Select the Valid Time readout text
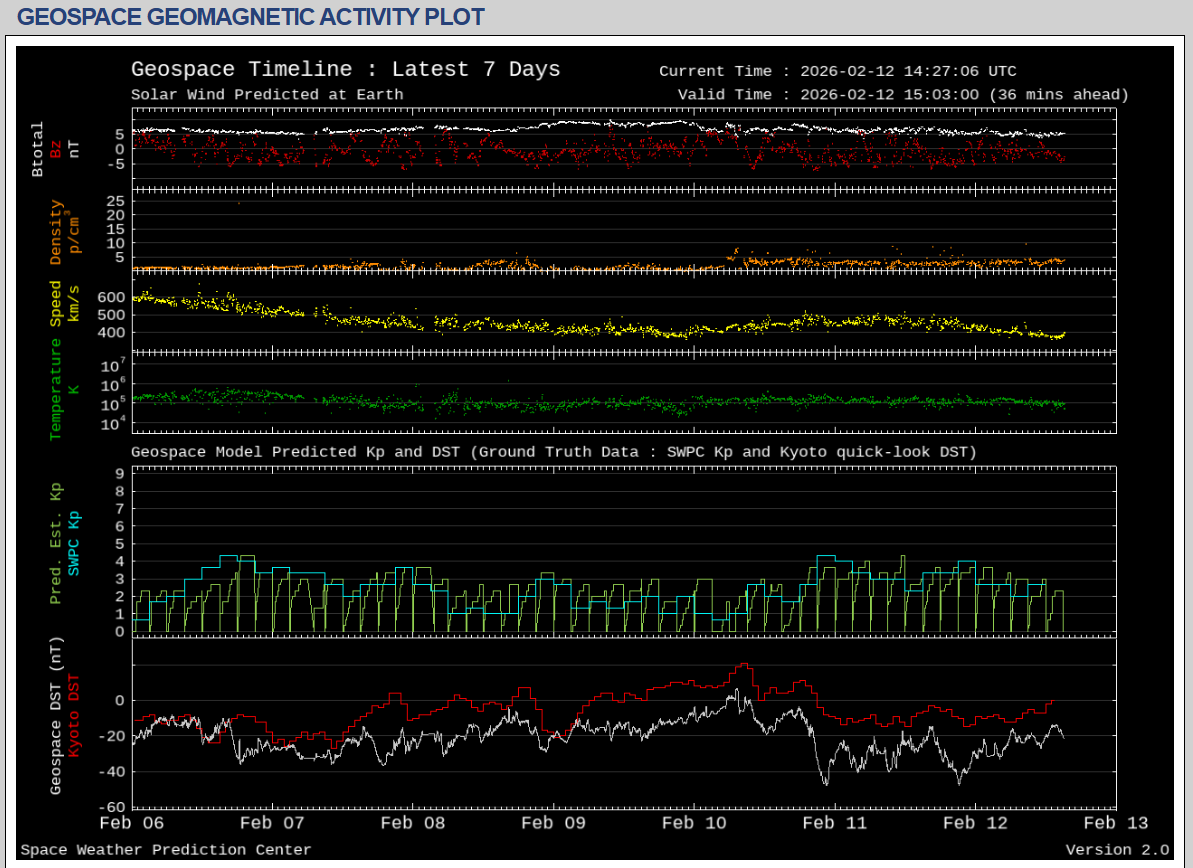 [902, 95]
